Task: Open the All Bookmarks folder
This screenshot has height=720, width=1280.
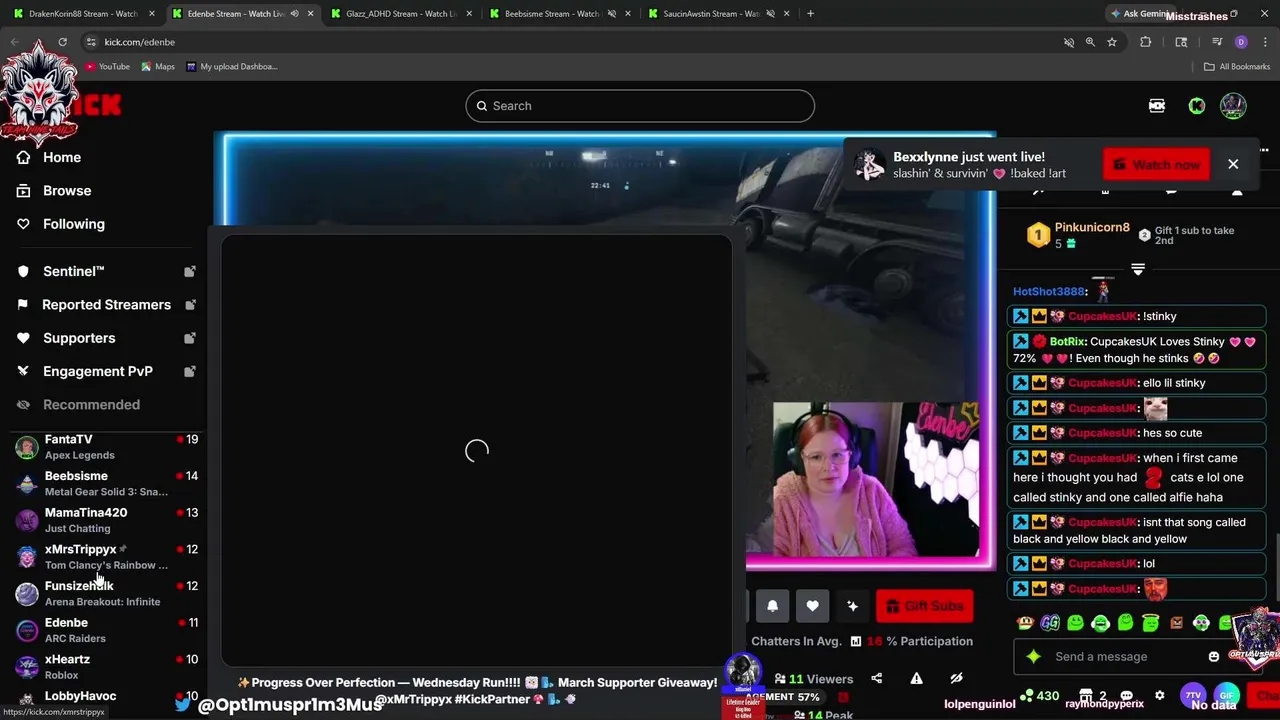Action: [x=1237, y=66]
